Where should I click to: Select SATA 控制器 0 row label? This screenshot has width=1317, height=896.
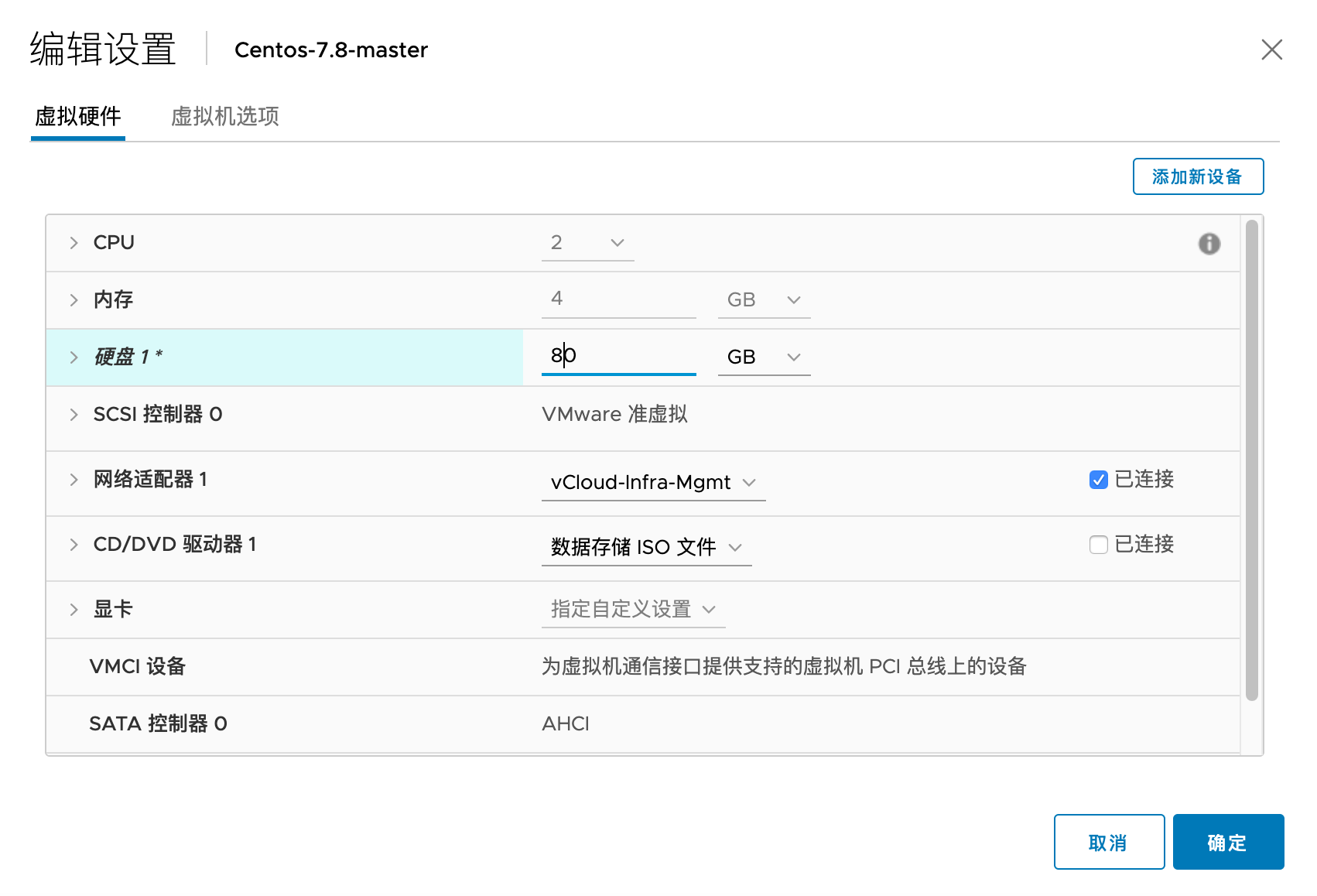[x=158, y=723]
